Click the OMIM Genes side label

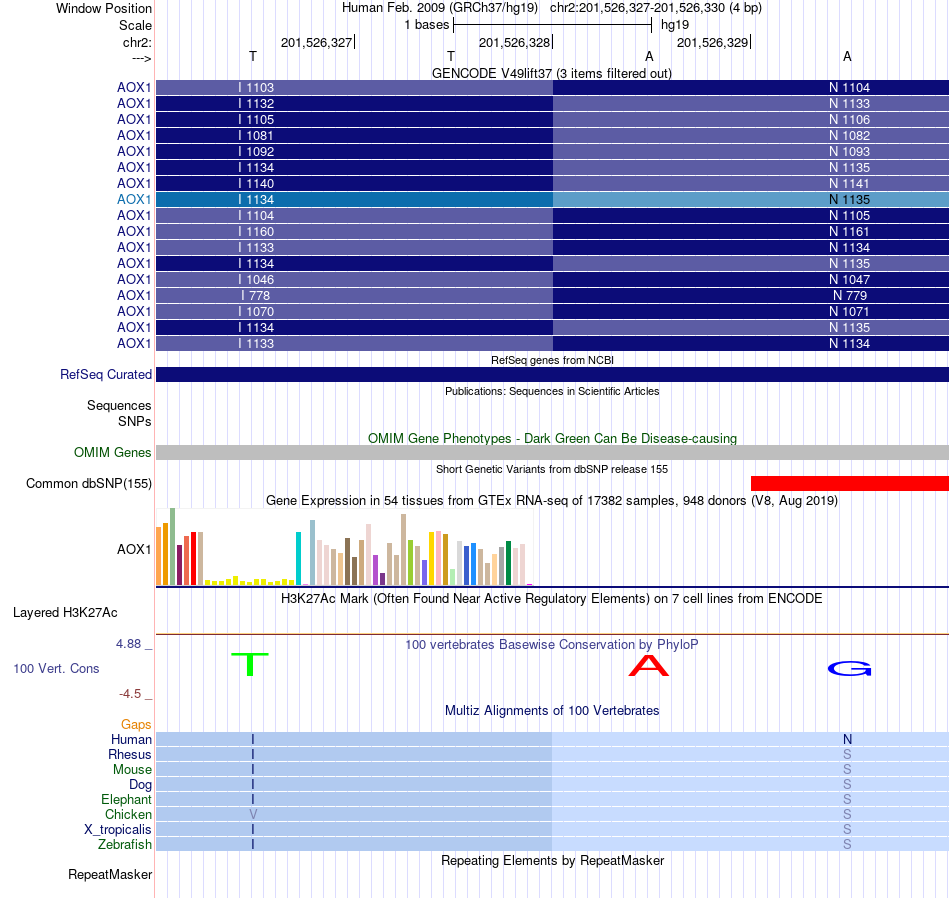tap(113, 452)
